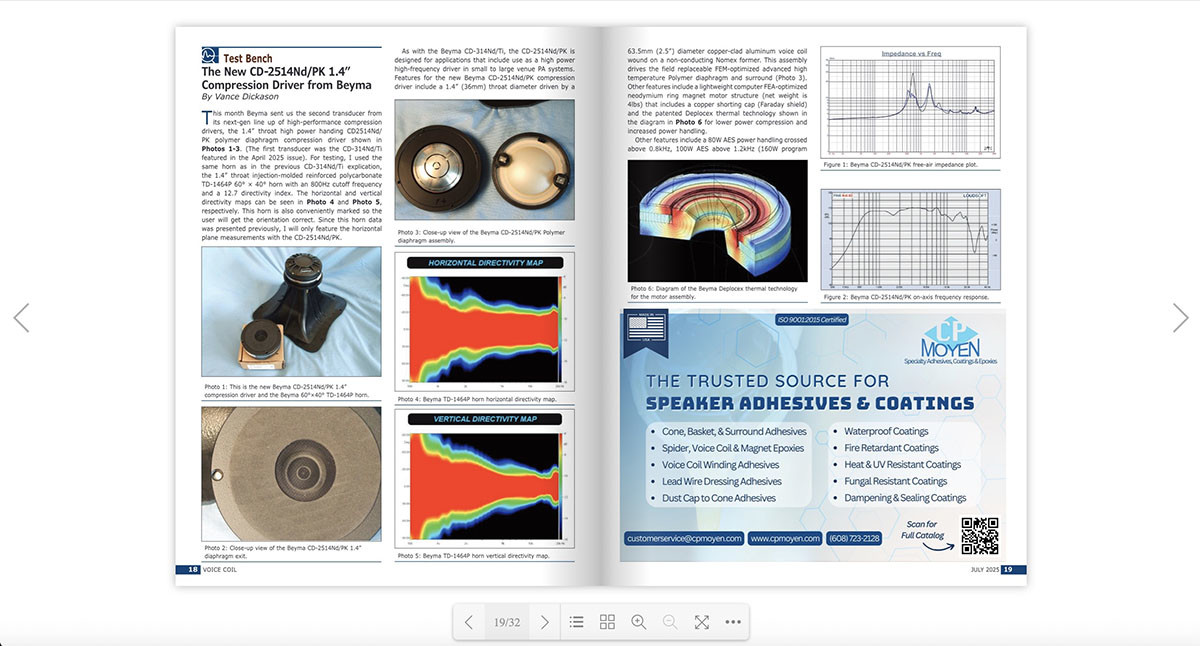Click the horizontal directivity map image
1200x646 pixels.
[x=485, y=322]
